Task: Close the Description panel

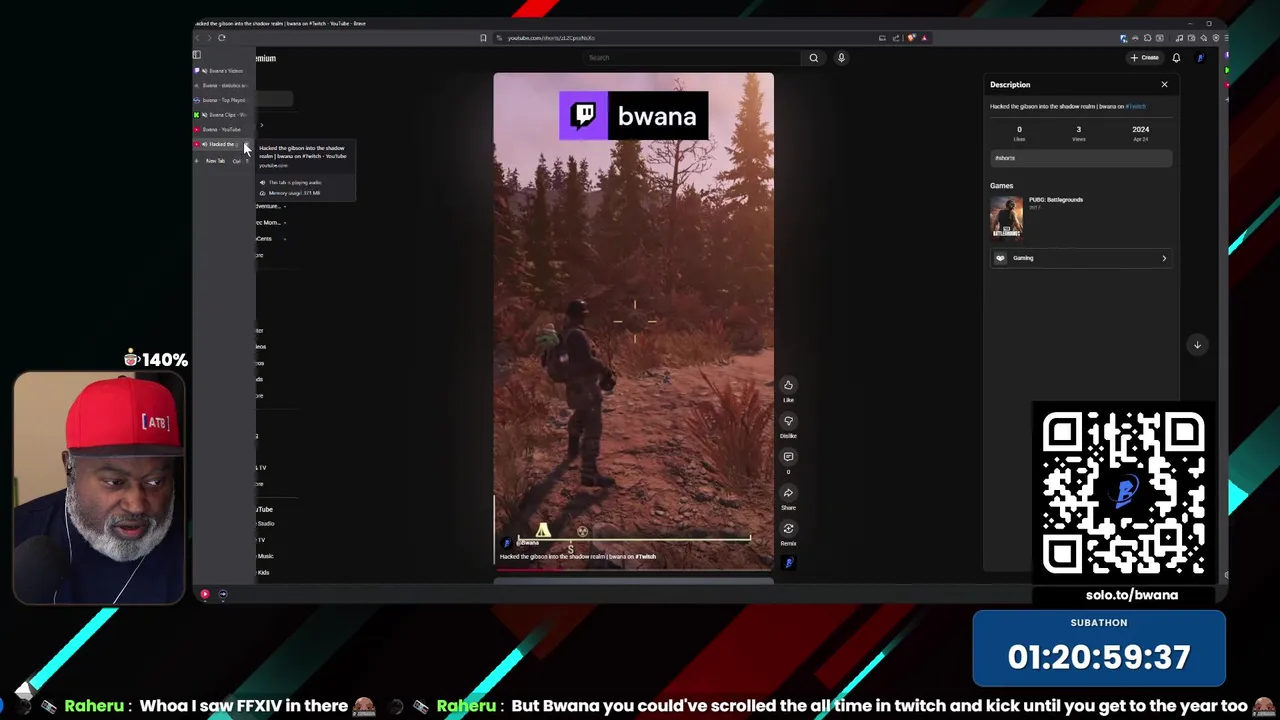Action: (x=1164, y=85)
